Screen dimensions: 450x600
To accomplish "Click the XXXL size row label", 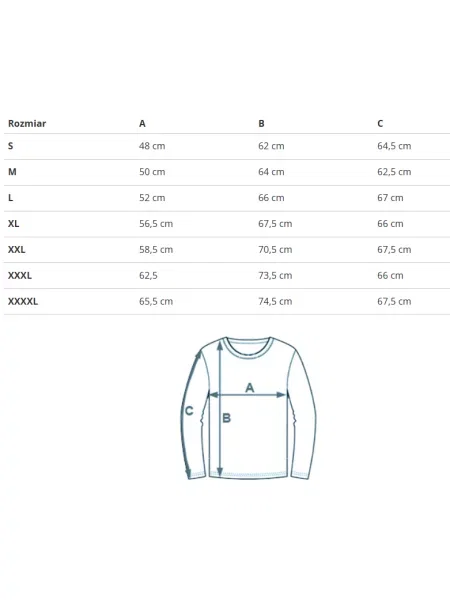I will (x=20, y=276).
